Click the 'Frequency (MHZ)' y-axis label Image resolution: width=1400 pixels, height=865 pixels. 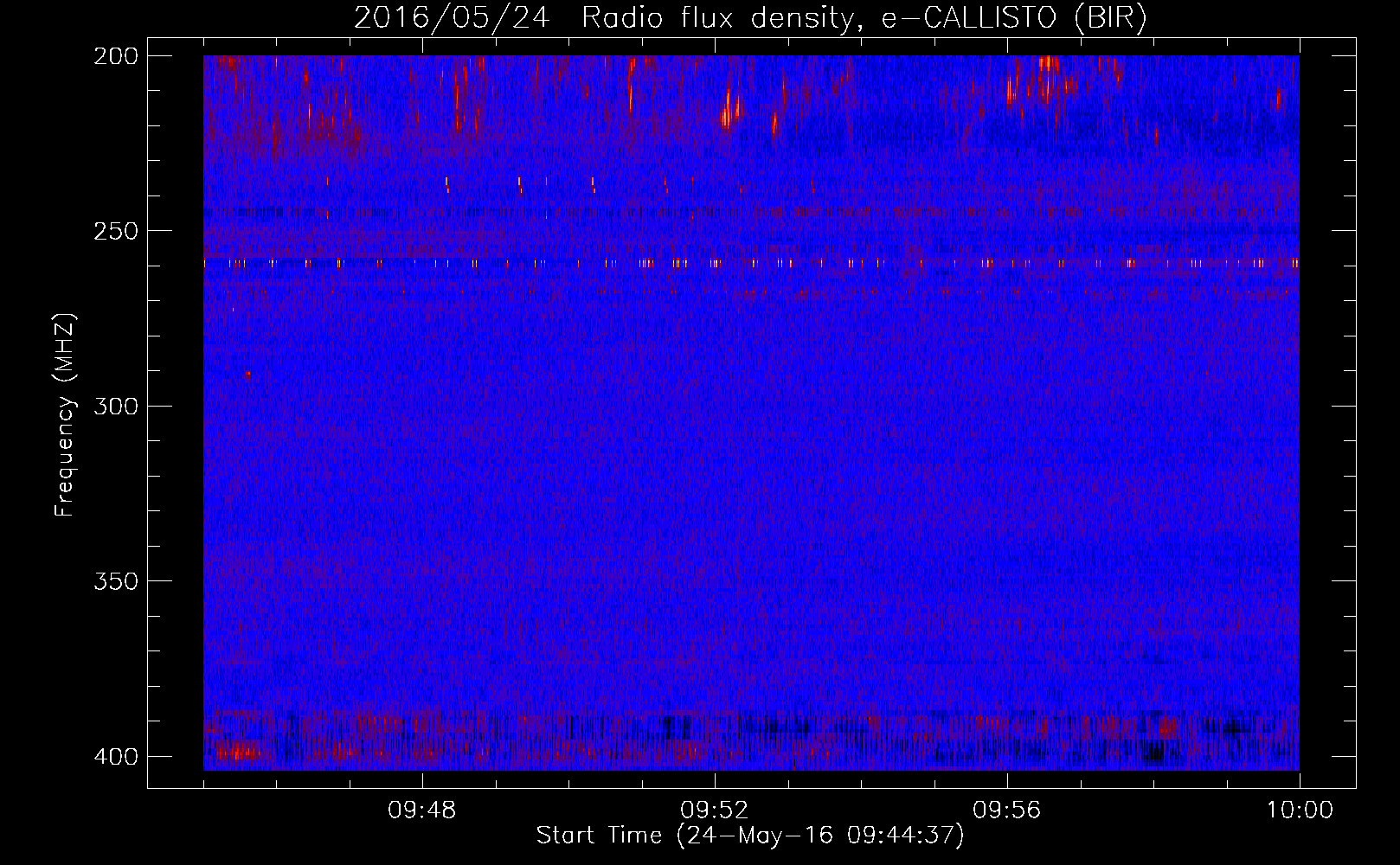pyautogui.click(x=65, y=415)
